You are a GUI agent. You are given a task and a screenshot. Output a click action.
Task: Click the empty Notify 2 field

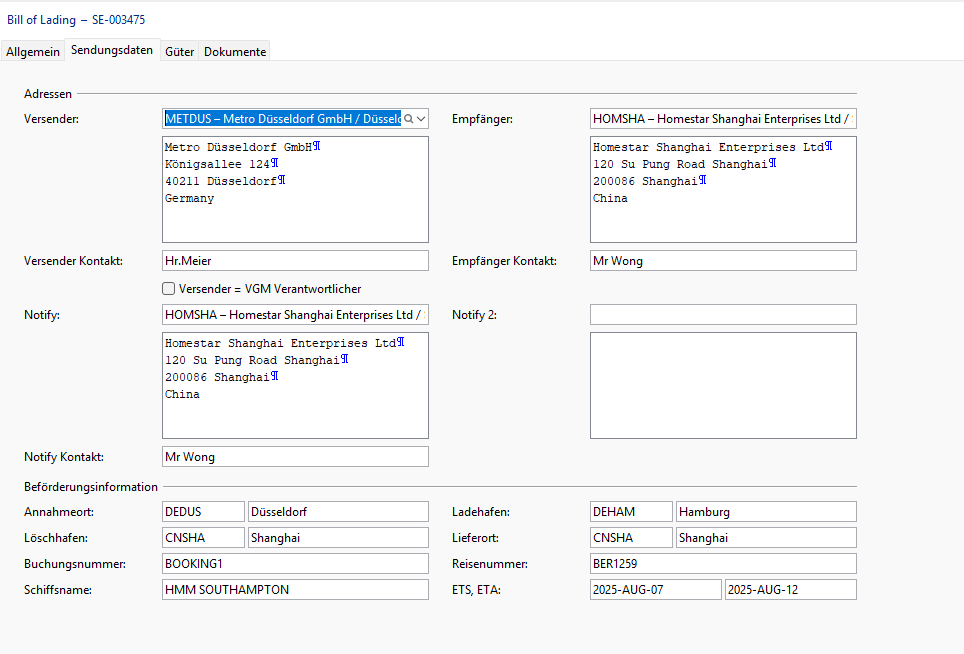[x=723, y=315]
